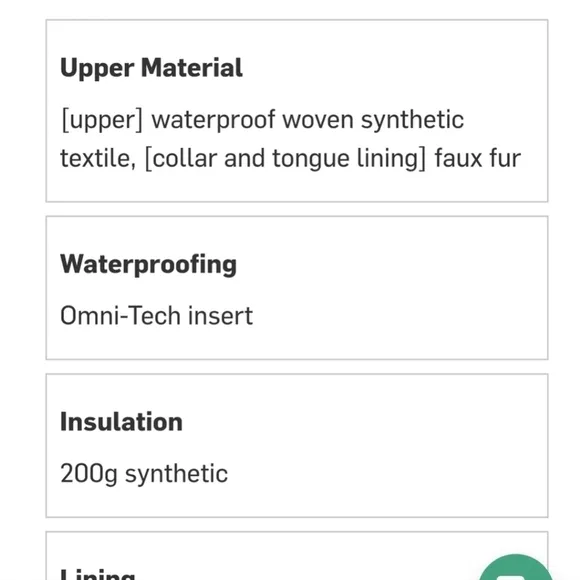Screen dimensions: 580x580
Task: Click the '[collar and tongue lining]' text
Action: 286,159
